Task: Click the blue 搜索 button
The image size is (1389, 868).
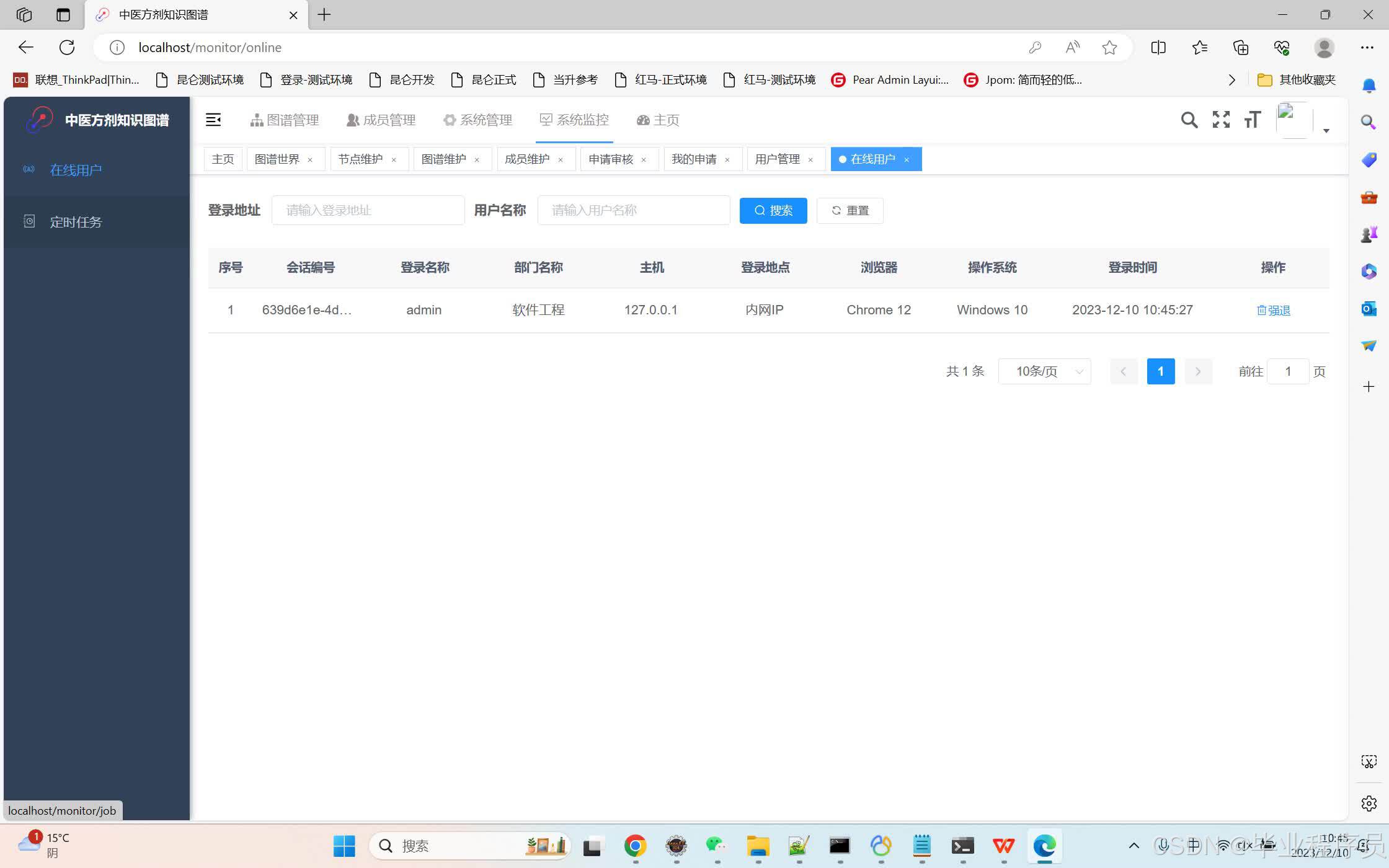Action: click(x=773, y=211)
